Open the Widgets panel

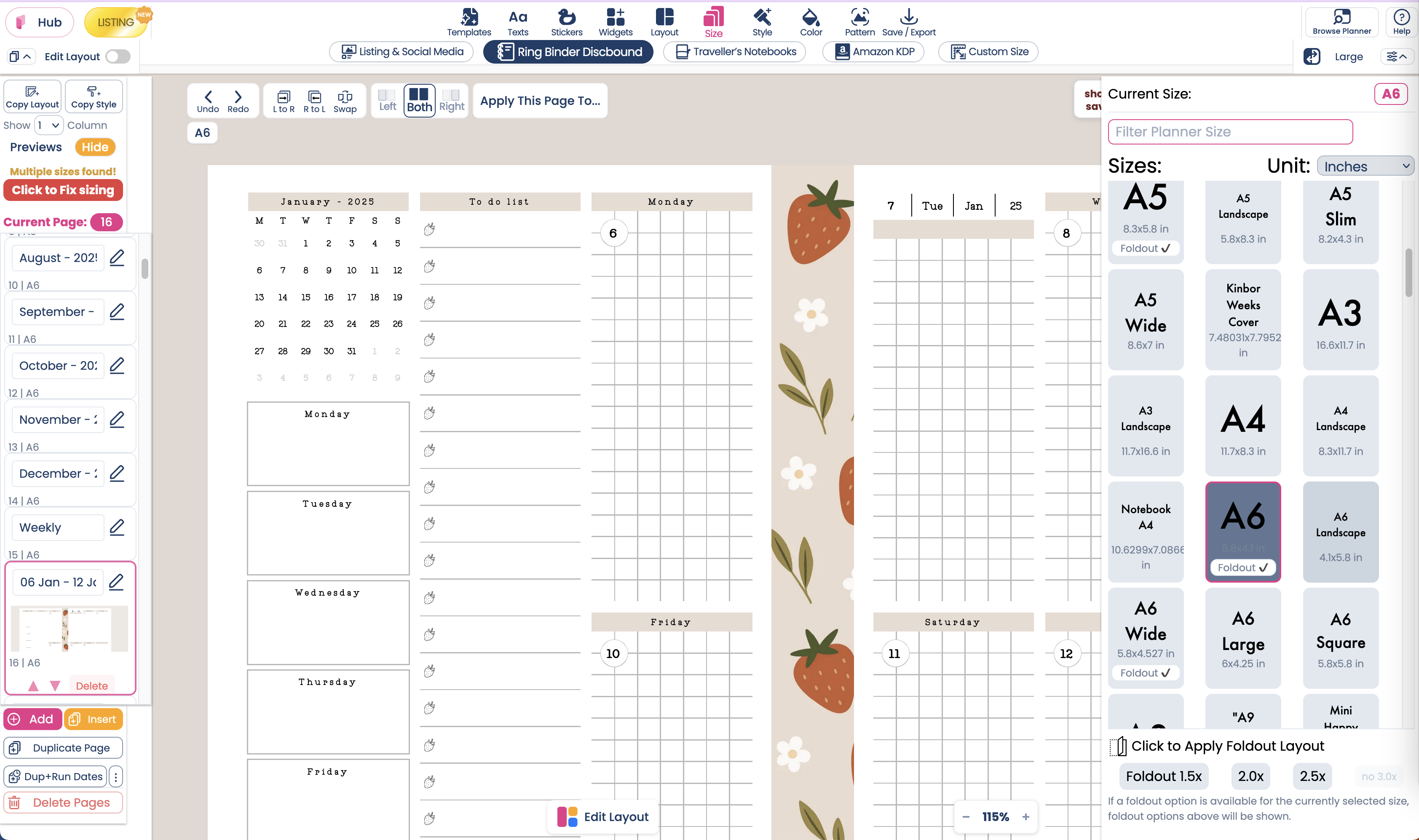615,21
